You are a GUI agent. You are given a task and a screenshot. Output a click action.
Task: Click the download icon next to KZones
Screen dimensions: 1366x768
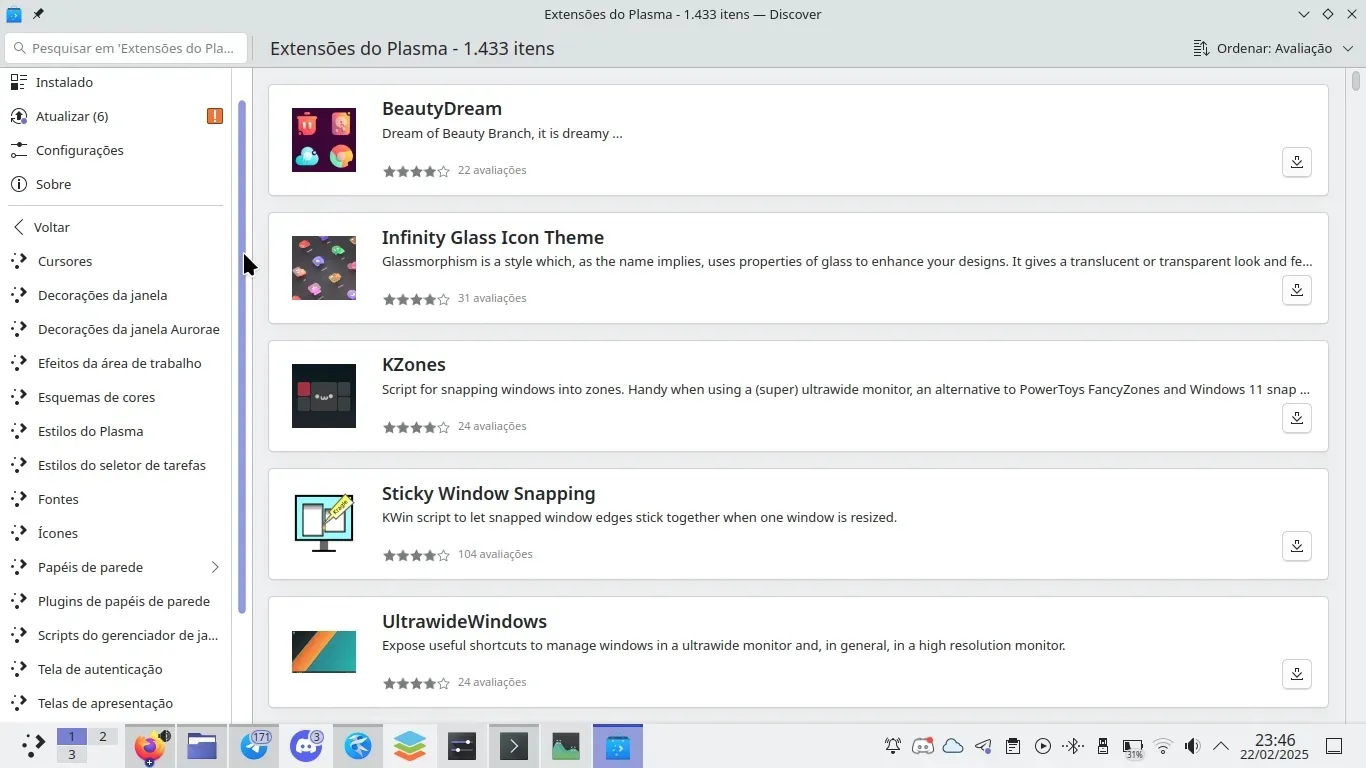coord(1296,418)
